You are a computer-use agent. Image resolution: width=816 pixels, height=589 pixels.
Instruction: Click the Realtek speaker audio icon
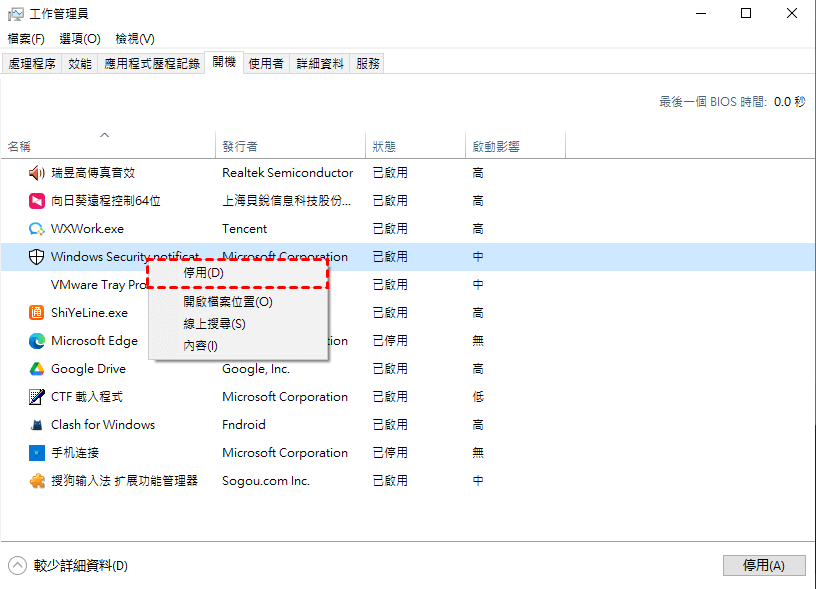click(x=36, y=173)
